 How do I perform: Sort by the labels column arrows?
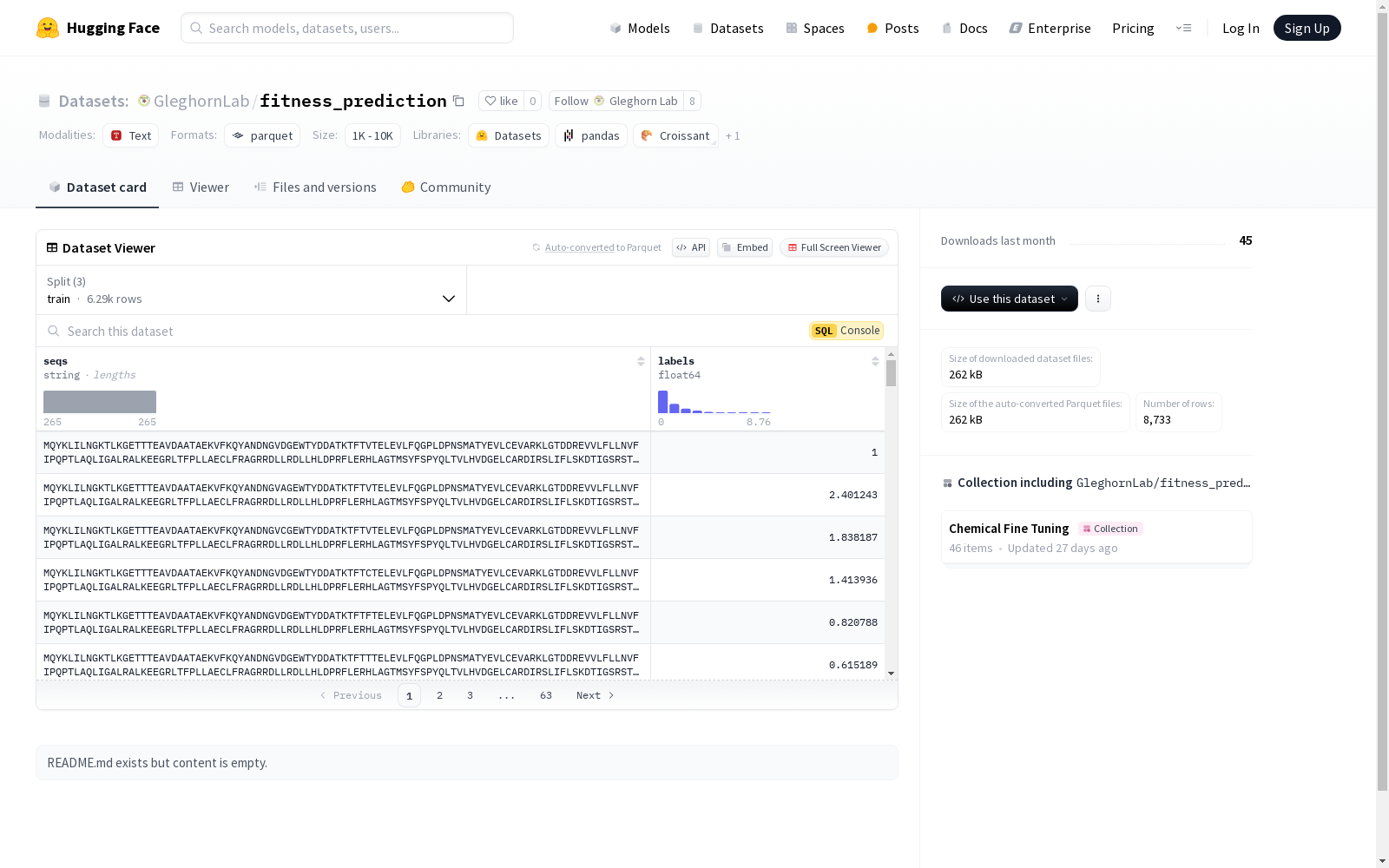[x=875, y=361]
